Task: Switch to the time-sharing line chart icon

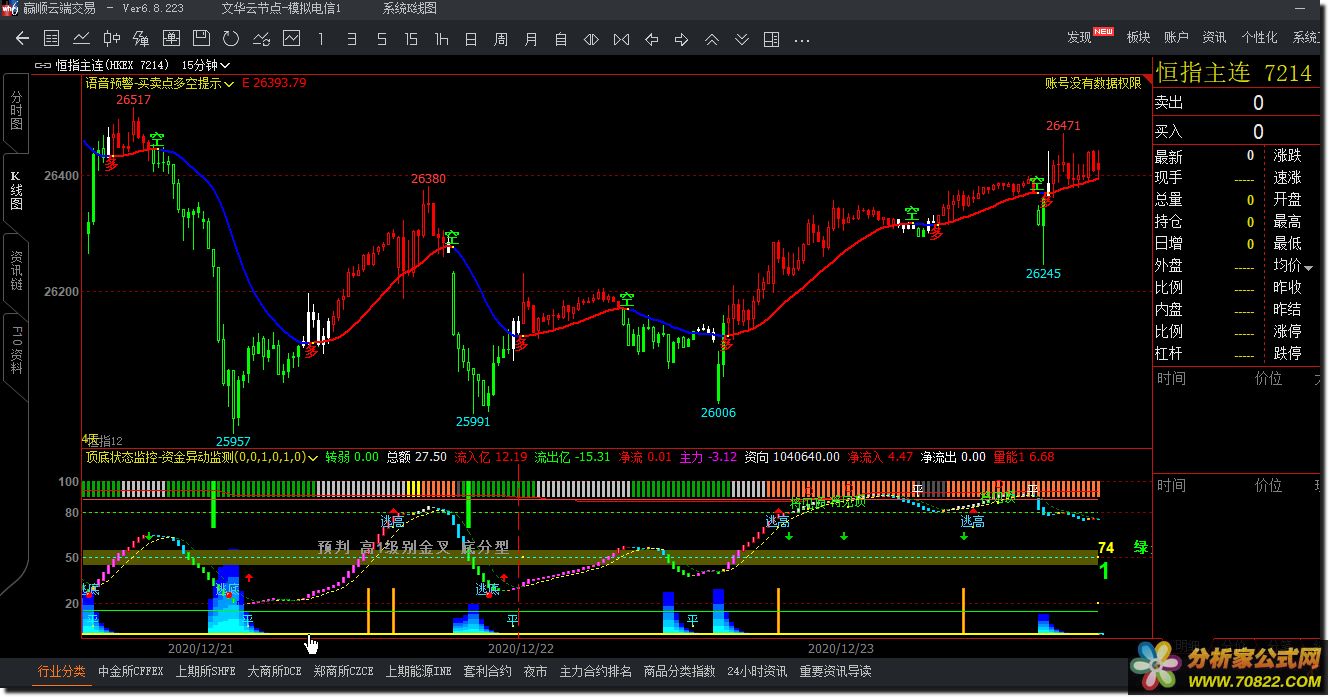Action: pos(82,39)
